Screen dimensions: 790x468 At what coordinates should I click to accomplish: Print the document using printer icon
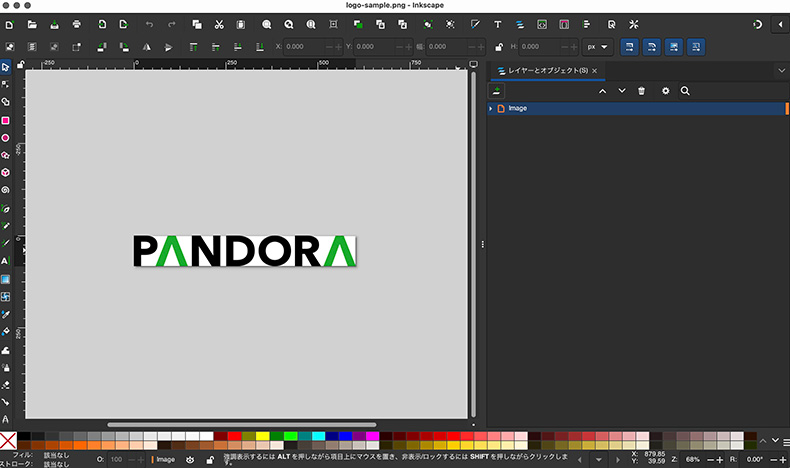(x=76, y=25)
